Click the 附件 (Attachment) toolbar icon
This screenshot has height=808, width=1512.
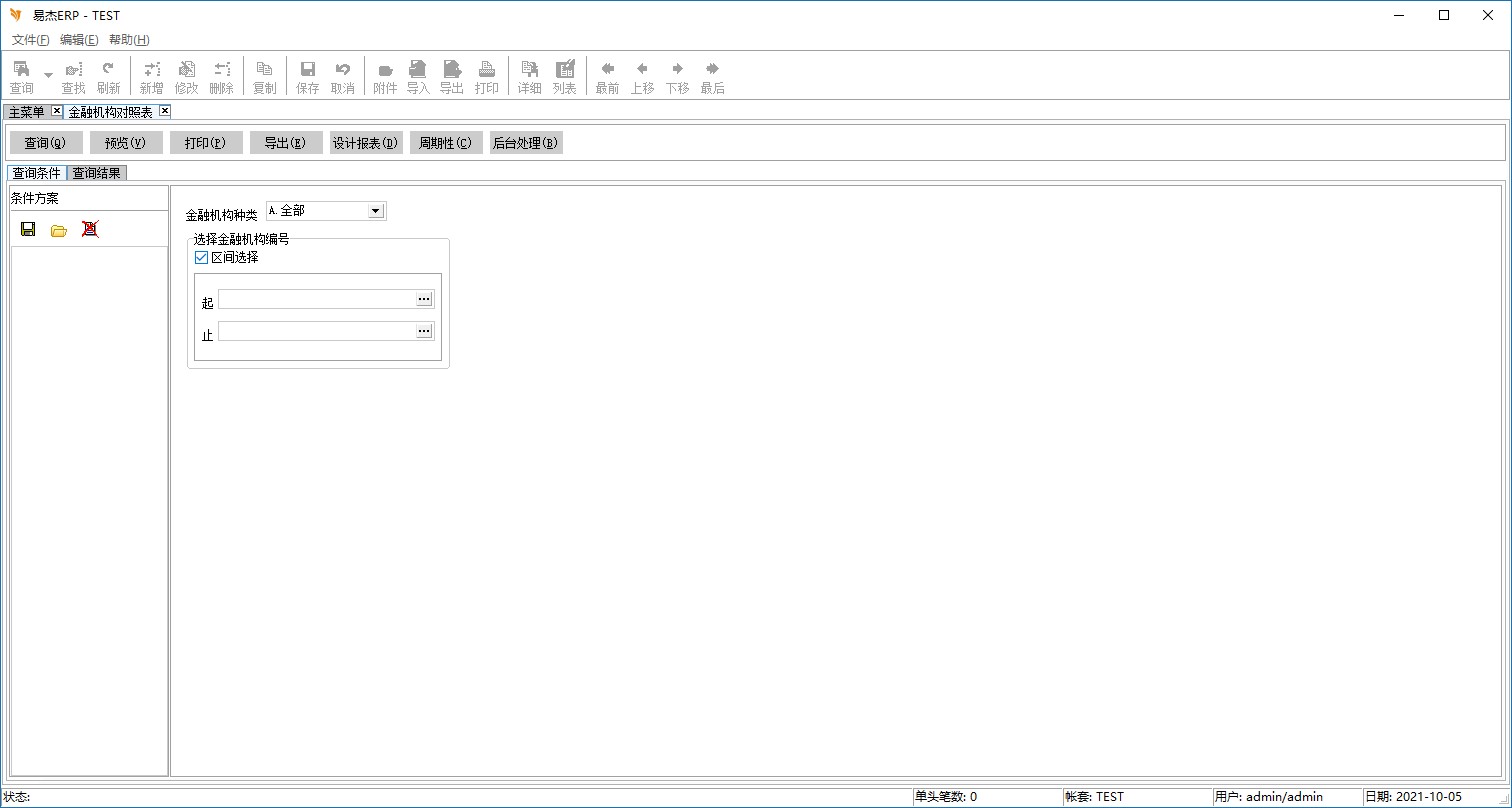[385, 76]
